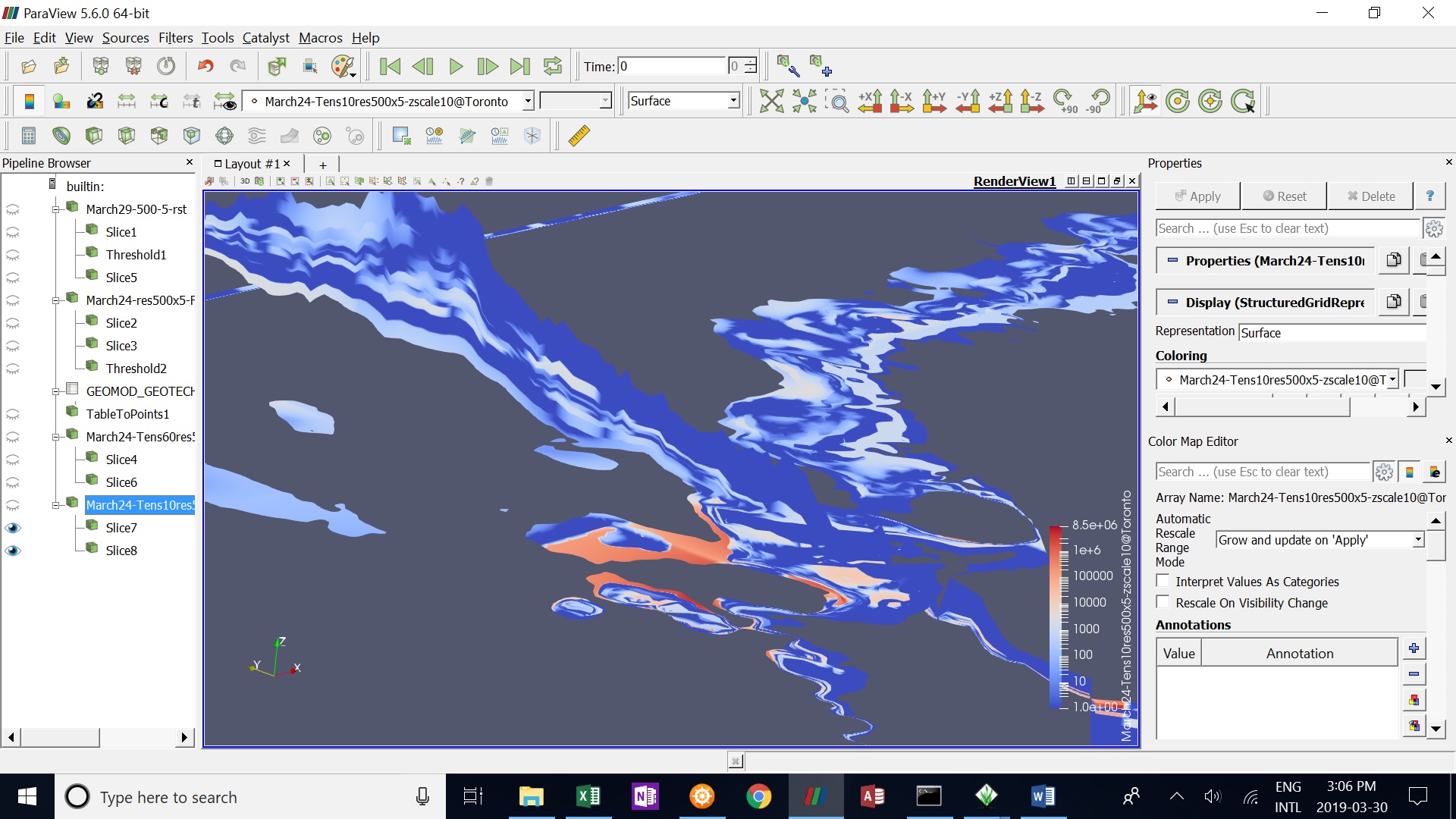Screen dimensions: 1456x819
Task: Rotate view 90 degrees counterclockwise
Action: click(1097, 101)
